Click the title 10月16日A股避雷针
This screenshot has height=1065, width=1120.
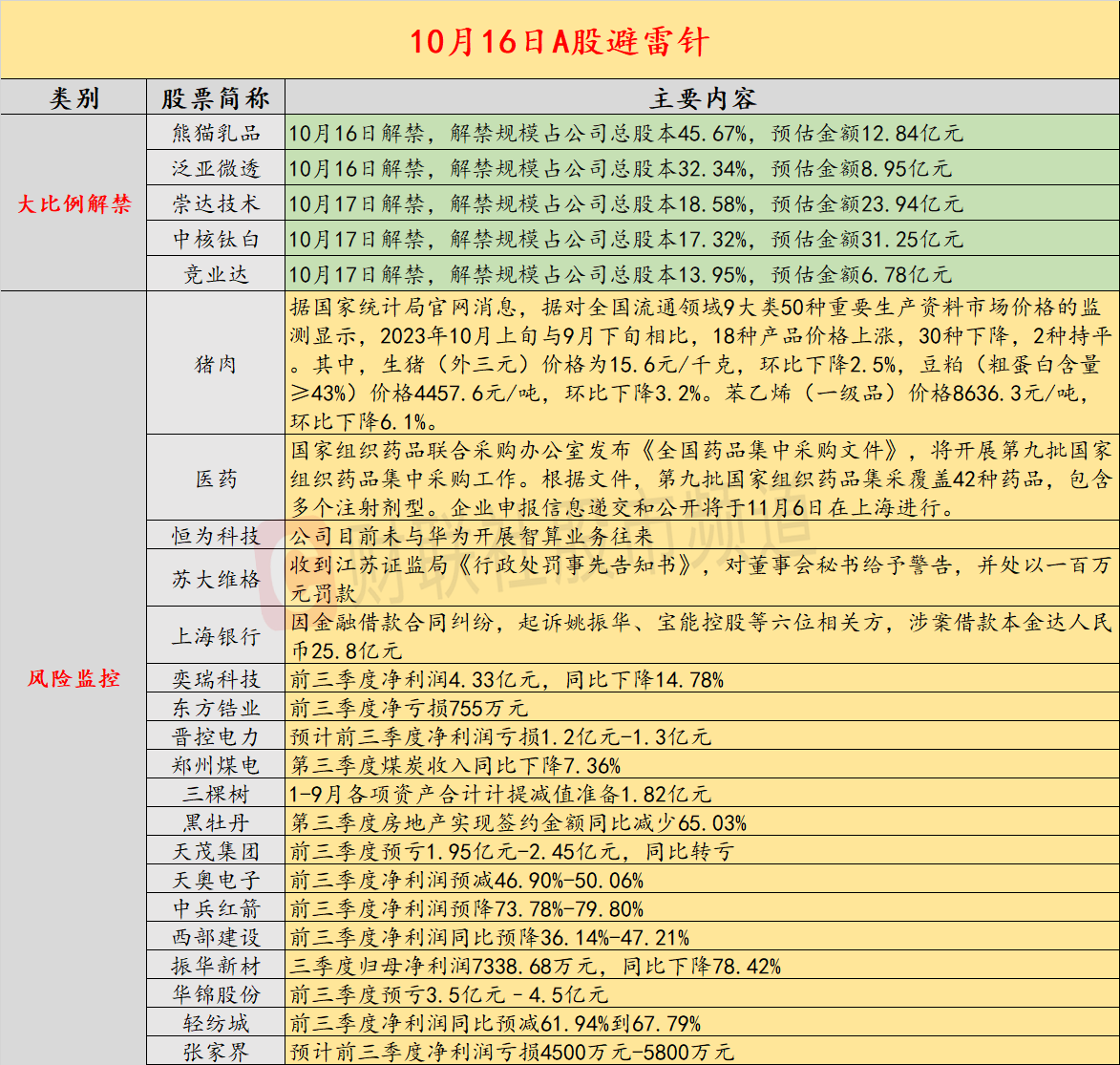(x=560, y=41)
